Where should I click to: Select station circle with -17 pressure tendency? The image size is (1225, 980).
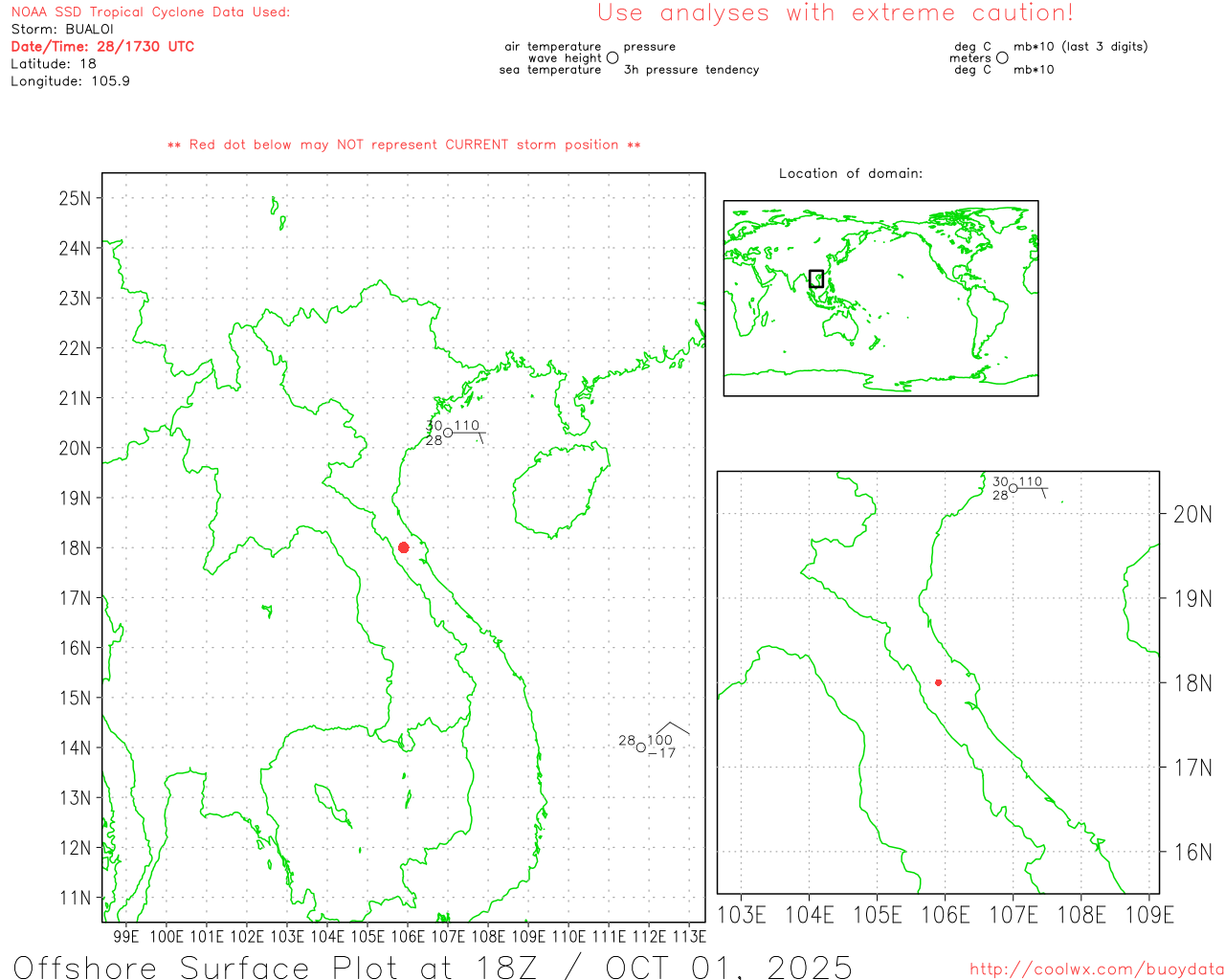[641, 747]
